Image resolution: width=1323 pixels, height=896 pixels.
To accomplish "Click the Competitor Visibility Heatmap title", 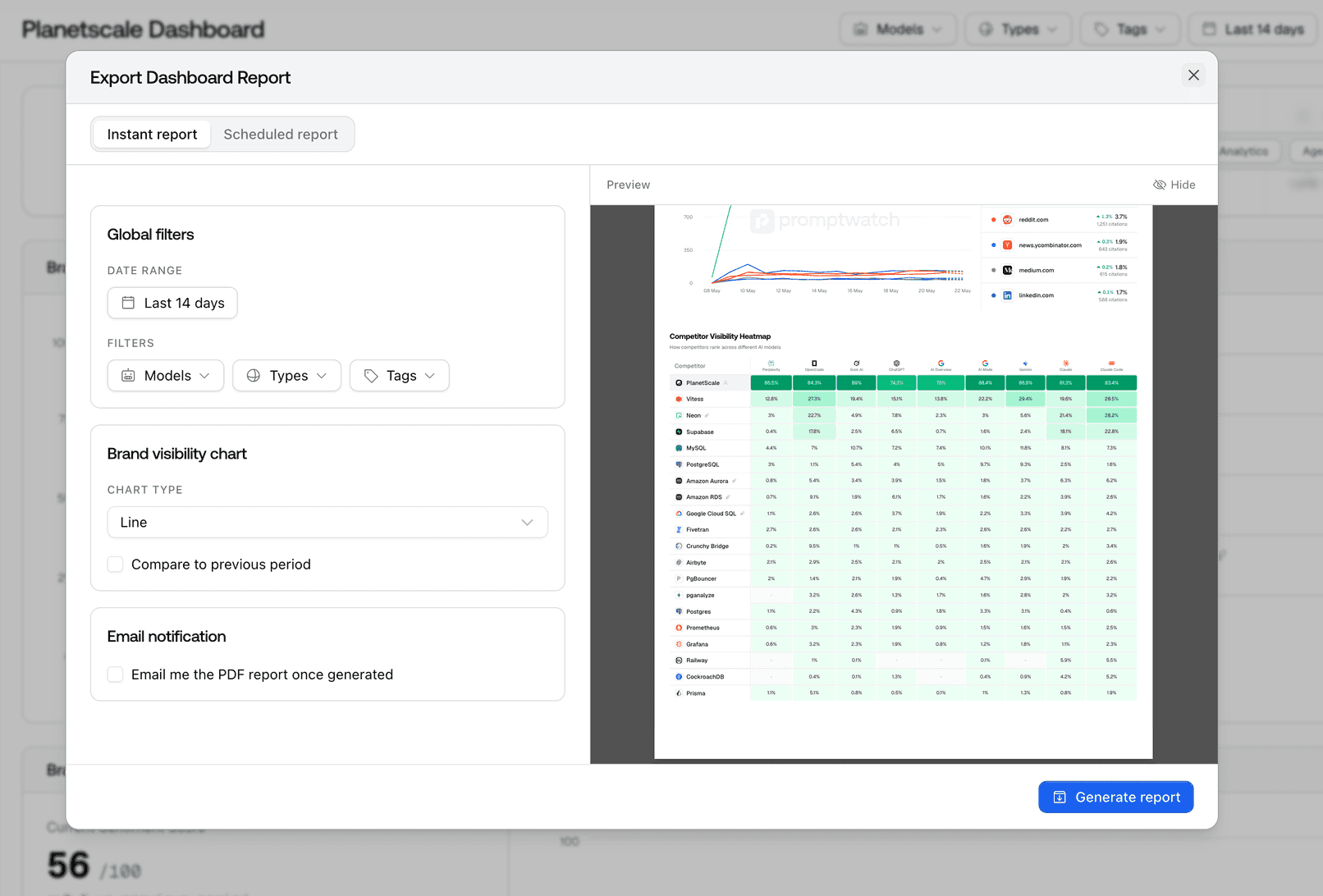I will pos(720,336).
